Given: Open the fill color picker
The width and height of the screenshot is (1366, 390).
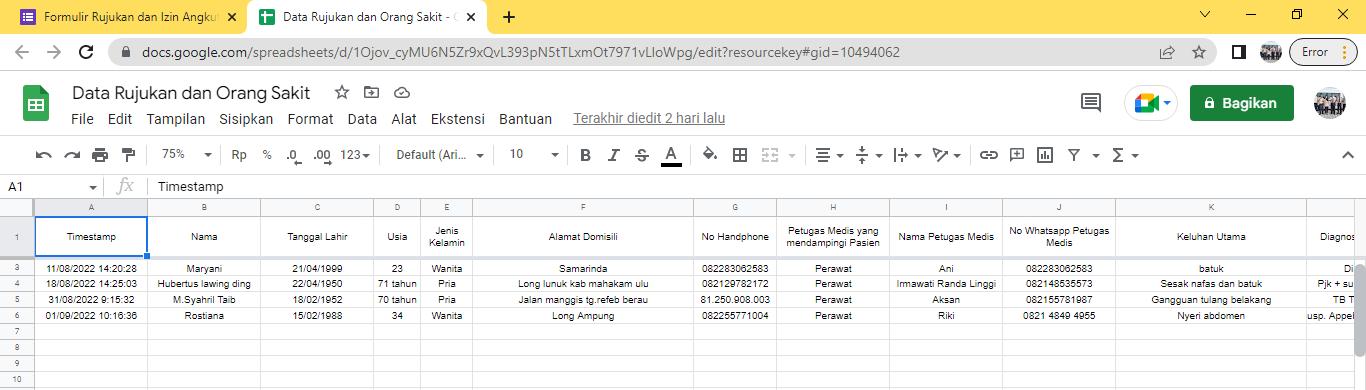Looking at the screenshot, I should click(709, 155).
